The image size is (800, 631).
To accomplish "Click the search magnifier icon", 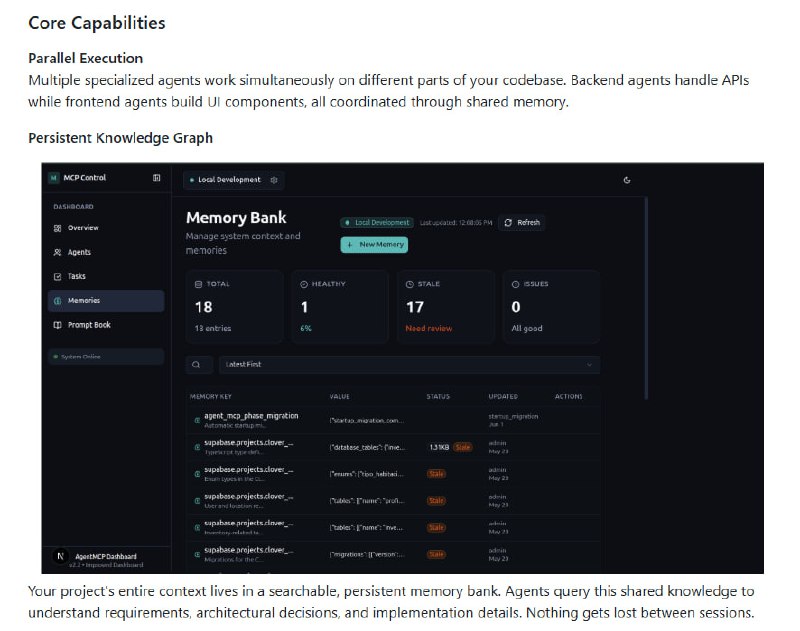I will pos(197,365).
